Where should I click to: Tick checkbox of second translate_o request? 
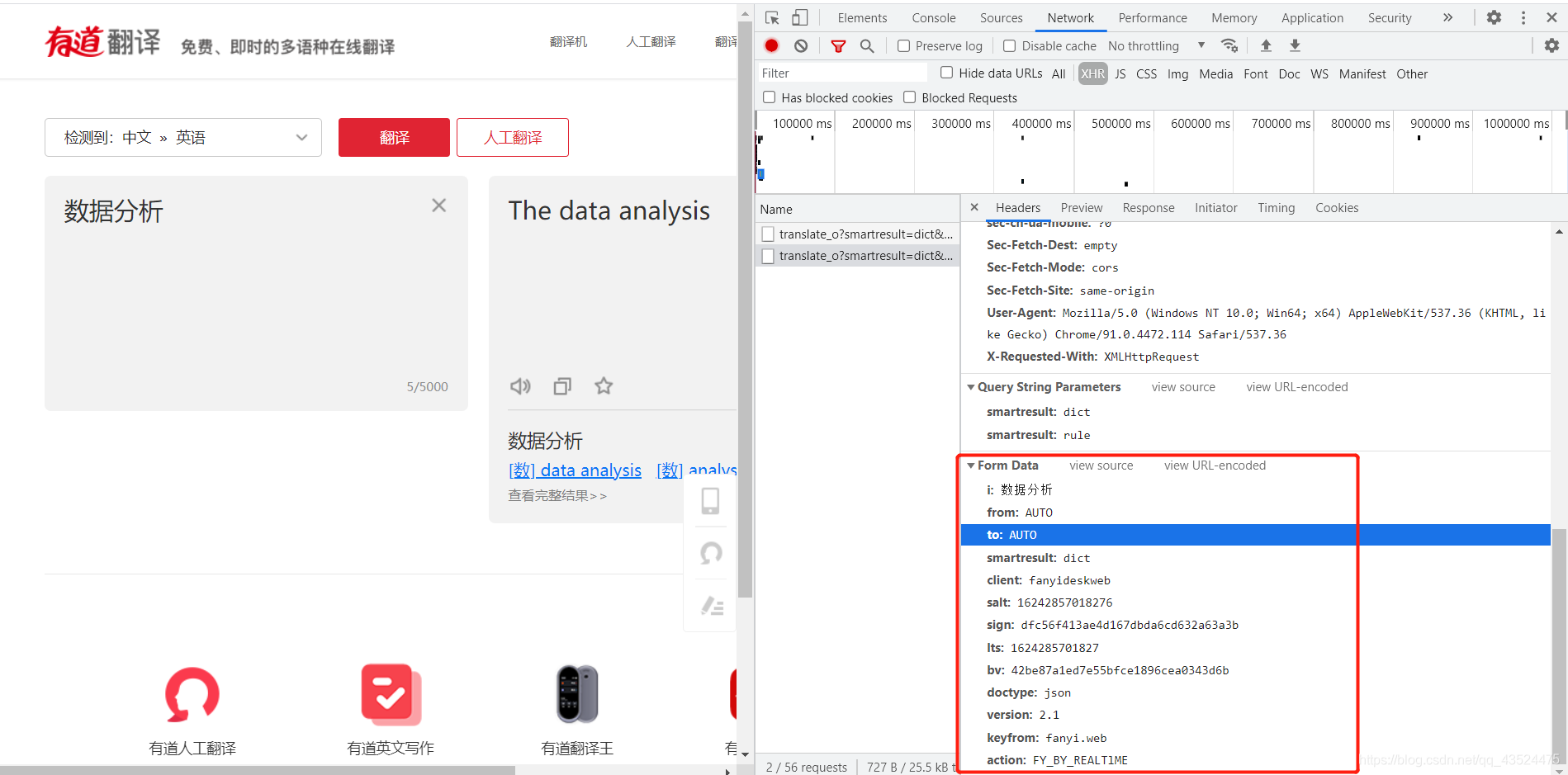pyautogui.click(x=768, y=256)
